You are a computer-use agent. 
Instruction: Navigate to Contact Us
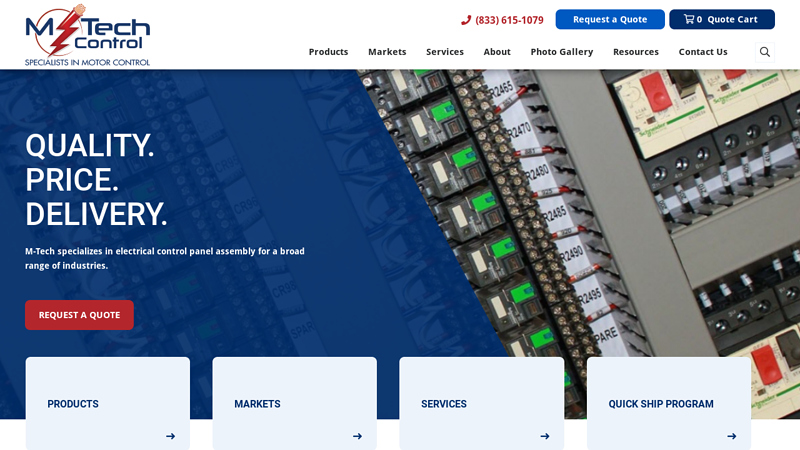[x=703, y=52]
